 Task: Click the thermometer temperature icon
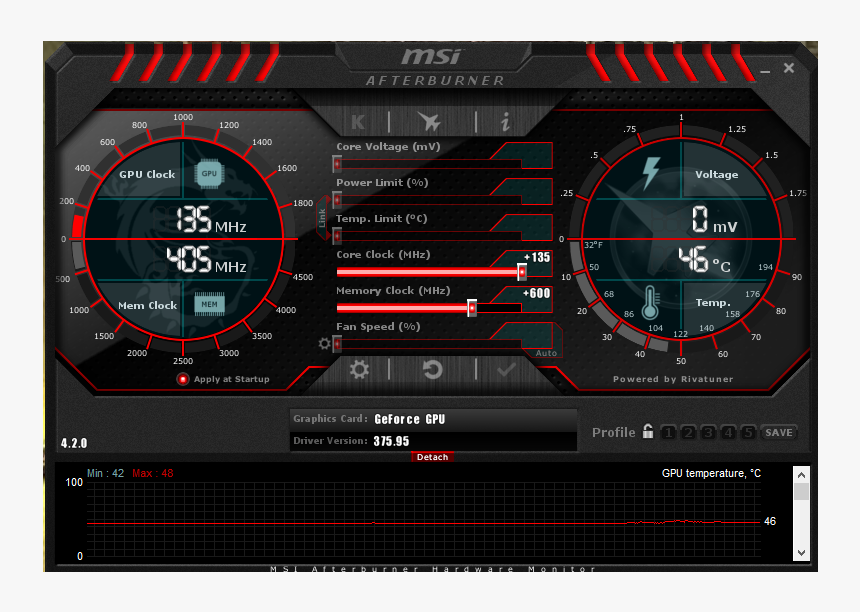(650, 302)
